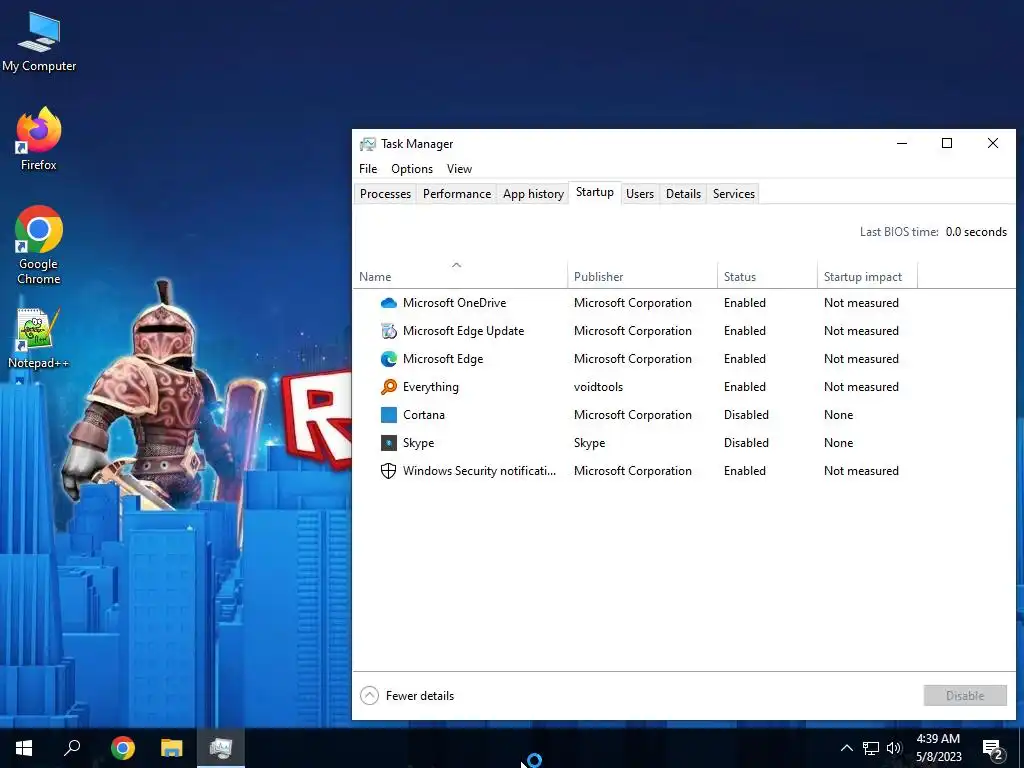Click Cortana's Disabled status cell
Screen dimensions: 1024x768
point(746,415)
